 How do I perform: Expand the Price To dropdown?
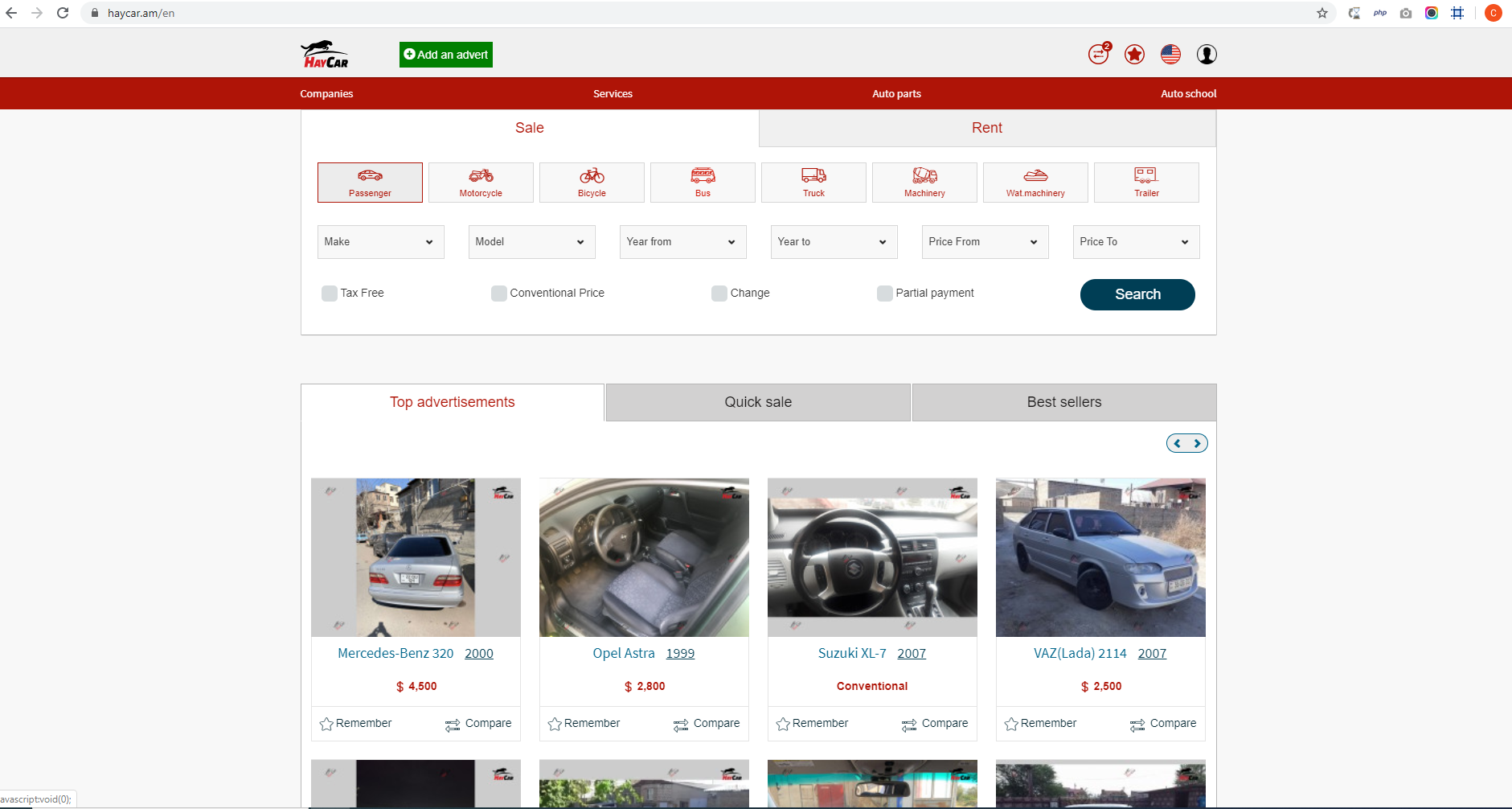[x=1137, y=242]
